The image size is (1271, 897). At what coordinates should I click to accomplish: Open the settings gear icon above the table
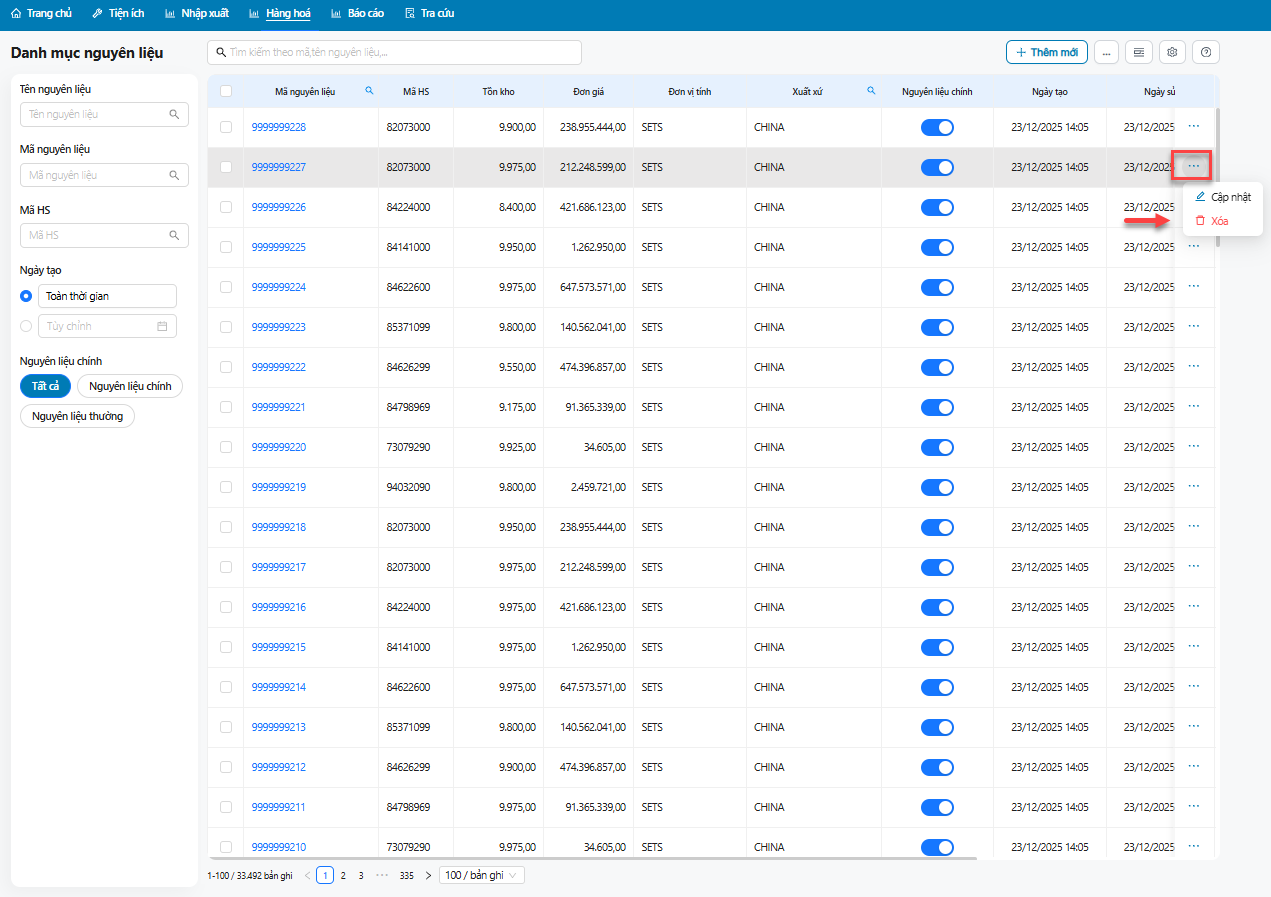(x=1172, y=52)
